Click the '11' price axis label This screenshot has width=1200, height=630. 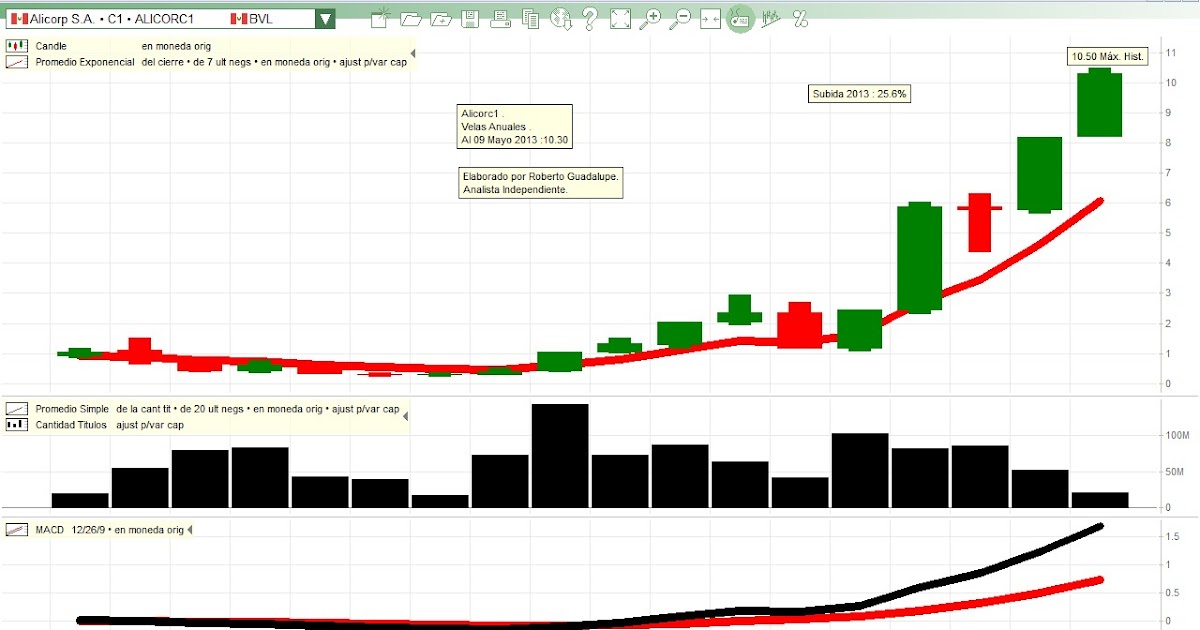1170,52
